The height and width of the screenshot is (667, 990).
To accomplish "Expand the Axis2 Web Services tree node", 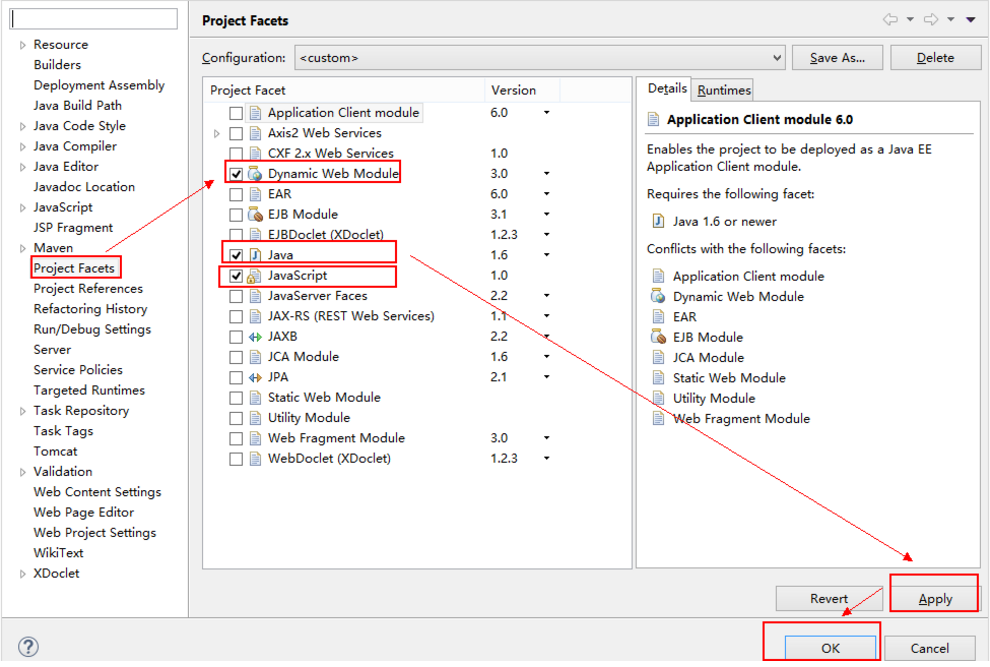I will [217, 133].
